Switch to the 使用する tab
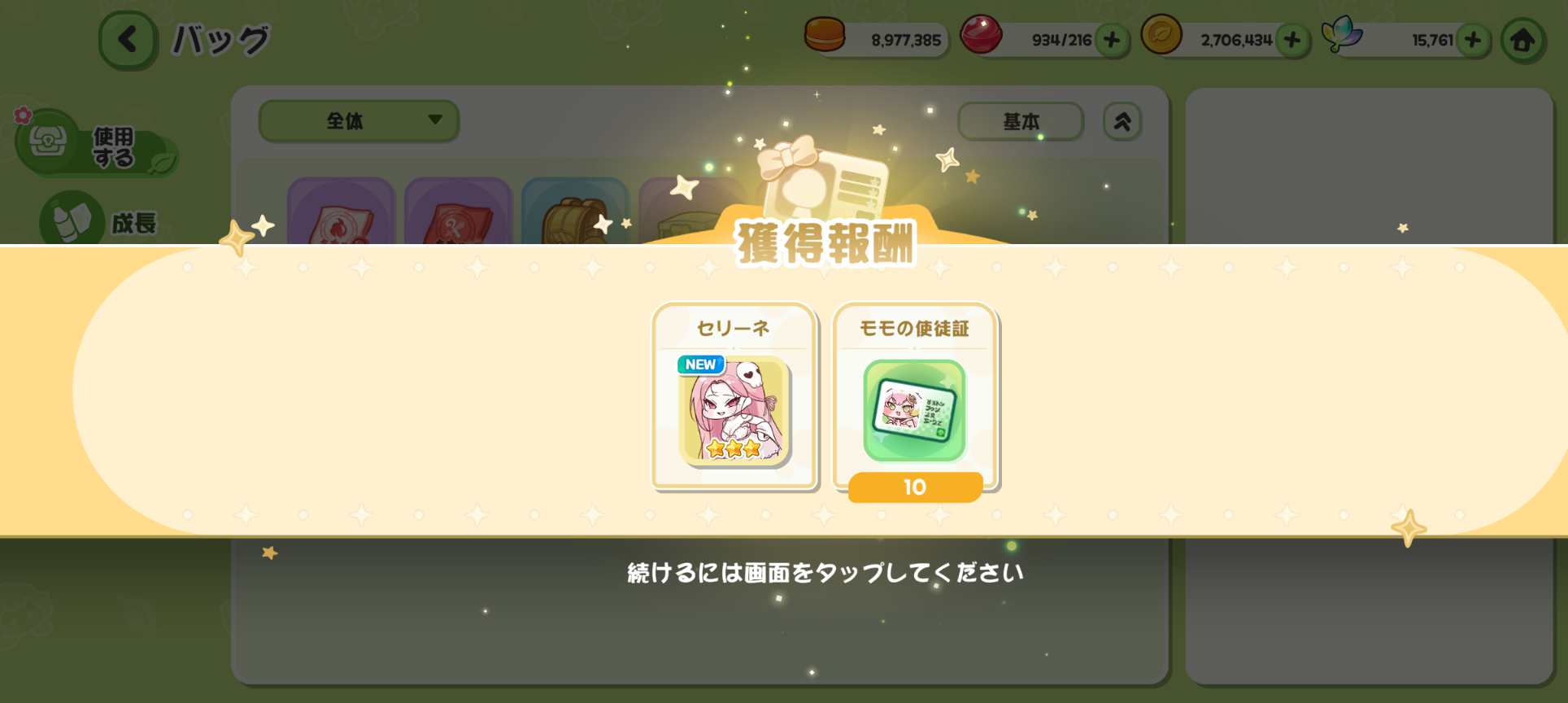This screenshot has width=1568, height=703. click(x=96, y=145)
